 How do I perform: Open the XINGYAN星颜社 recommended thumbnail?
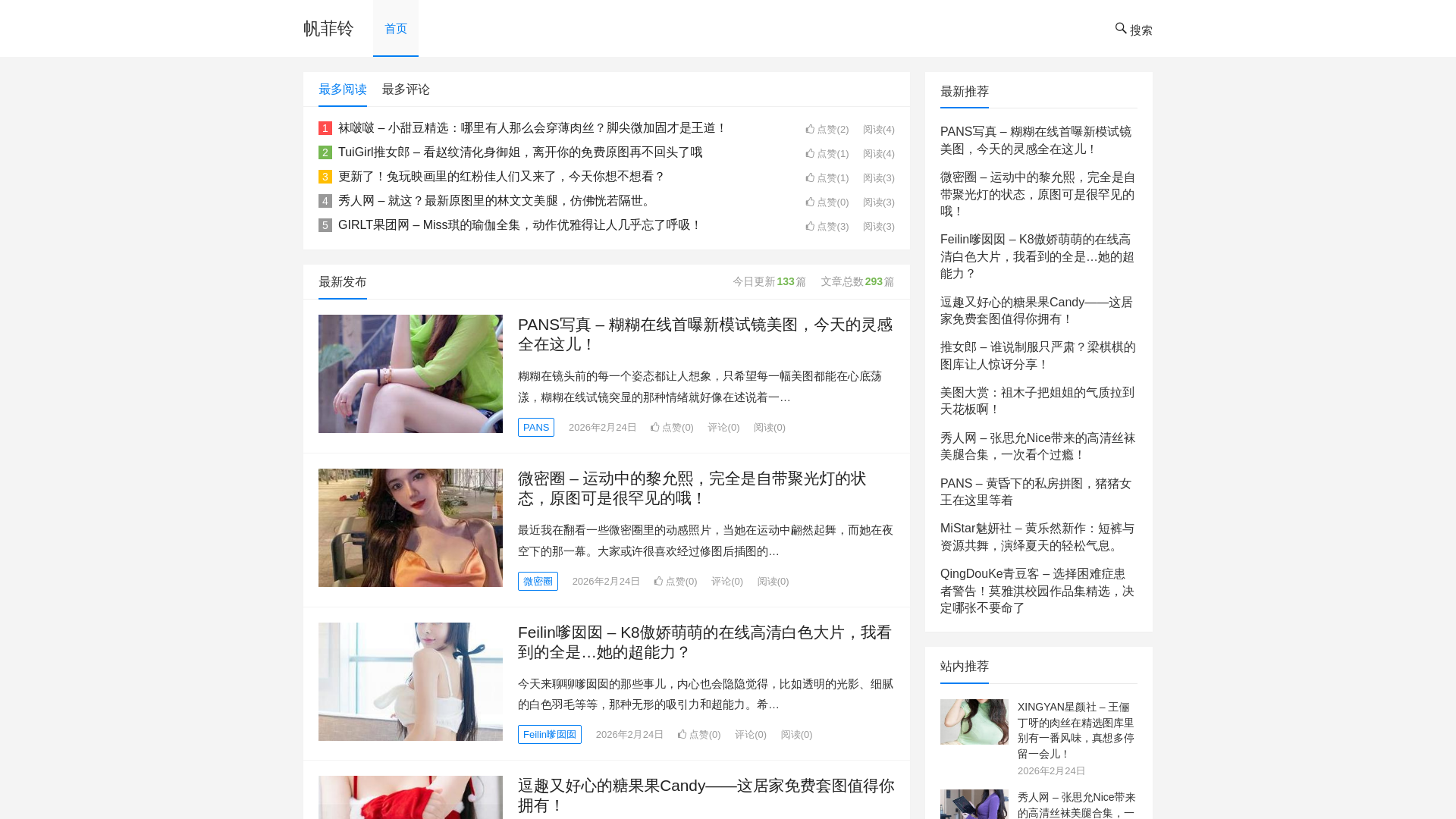click(974, 722)
